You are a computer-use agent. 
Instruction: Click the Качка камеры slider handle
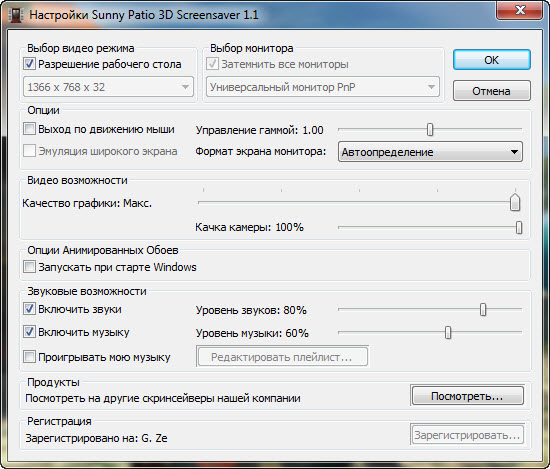519,227
